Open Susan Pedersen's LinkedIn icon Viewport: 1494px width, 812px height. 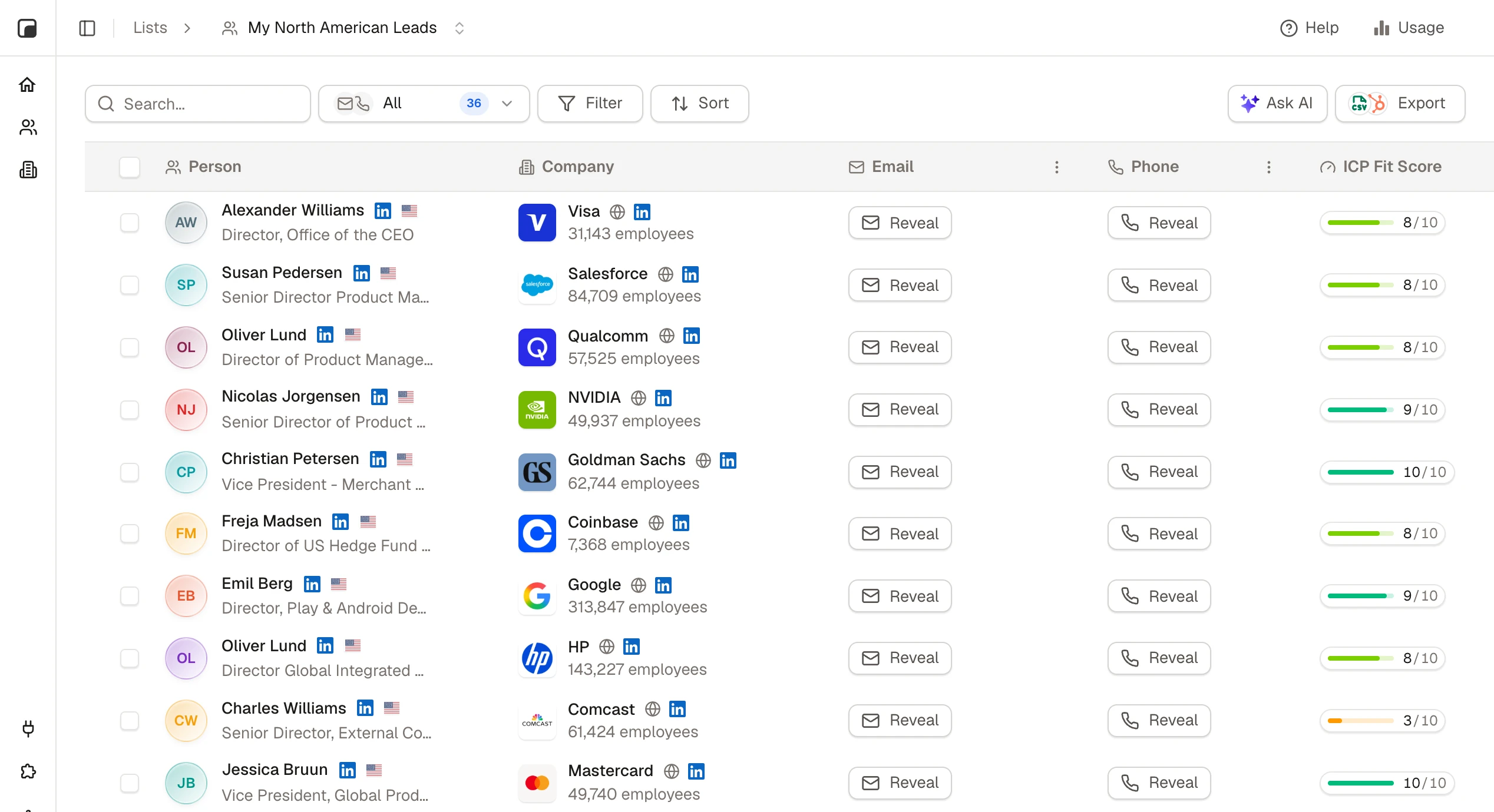362,273
